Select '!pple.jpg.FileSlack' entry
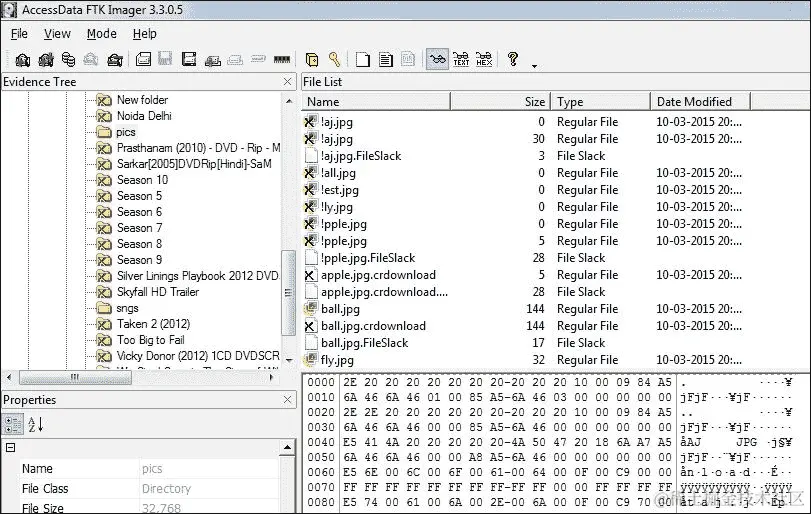This screenshot has width=811, height=514. [368, 258]
